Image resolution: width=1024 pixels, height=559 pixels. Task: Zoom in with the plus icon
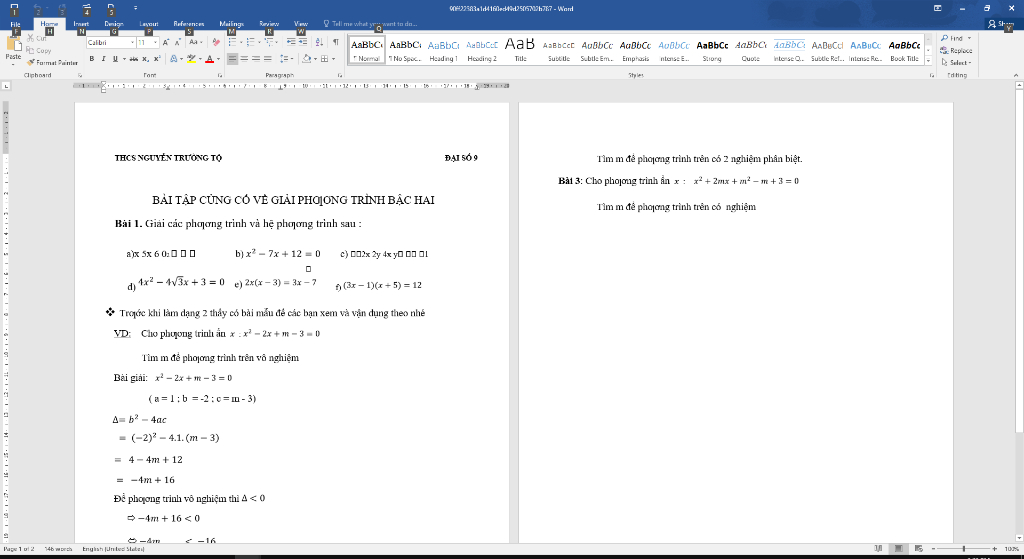click(x=995, y=549)
